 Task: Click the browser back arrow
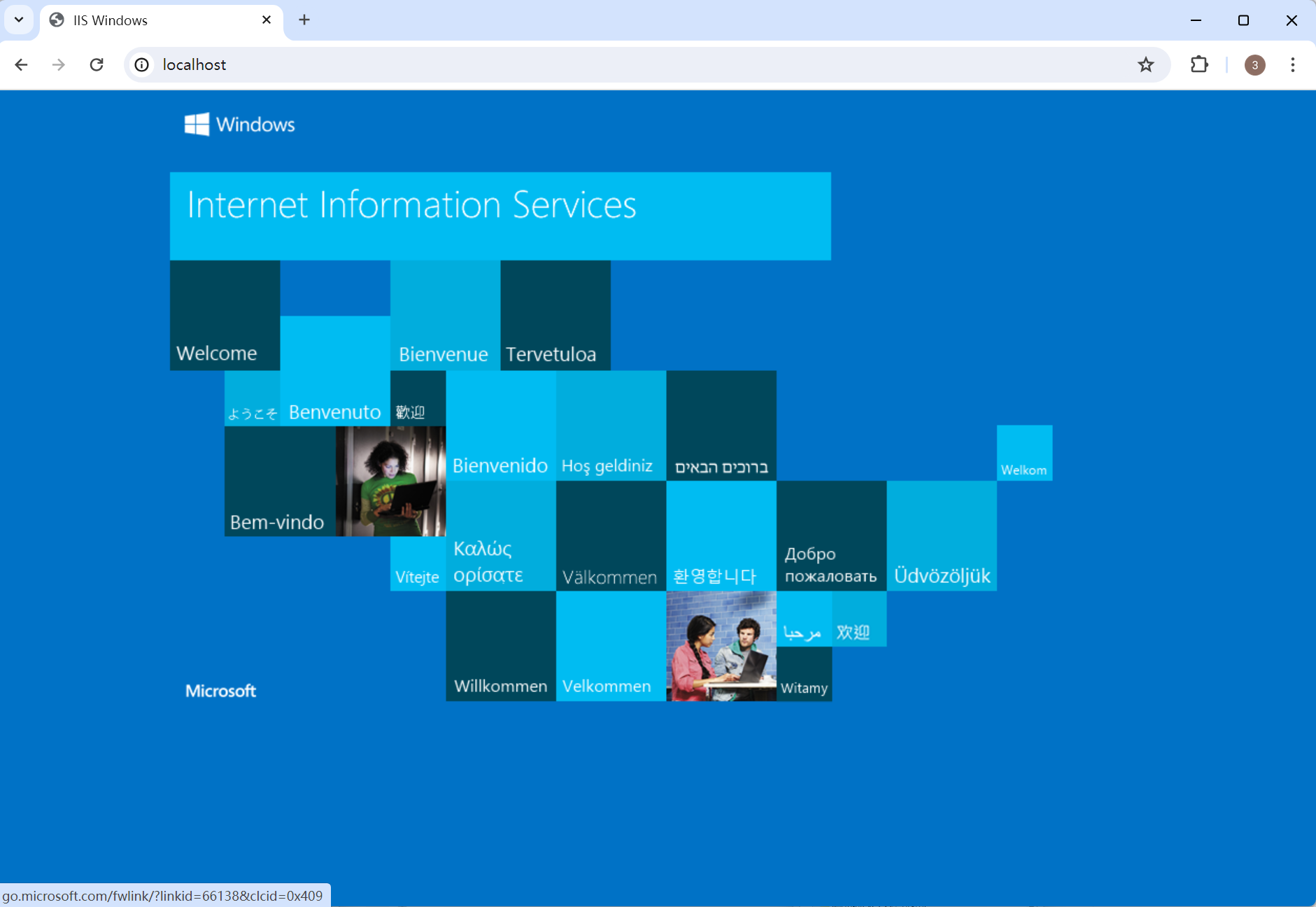coord(21,65)
